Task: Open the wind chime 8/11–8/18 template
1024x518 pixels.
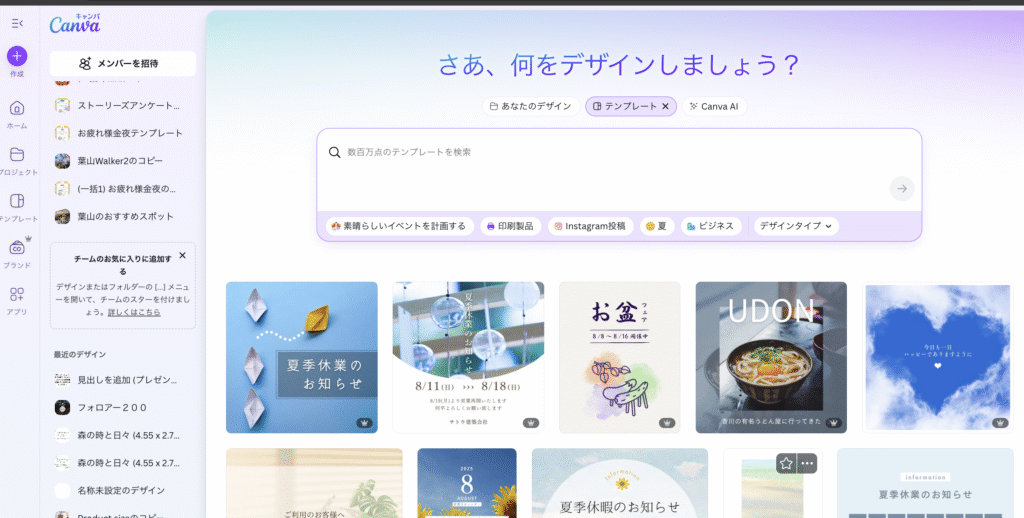Action: pyautogui.click(x=468, y=357)
